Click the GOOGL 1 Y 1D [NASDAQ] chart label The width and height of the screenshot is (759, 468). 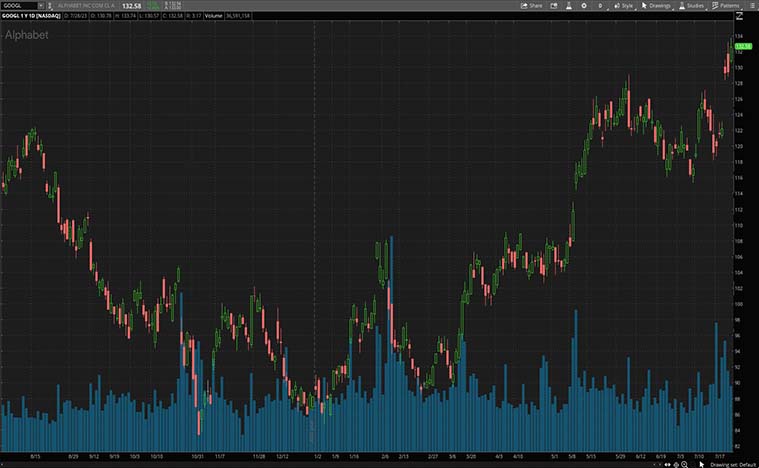click(31, 16)
